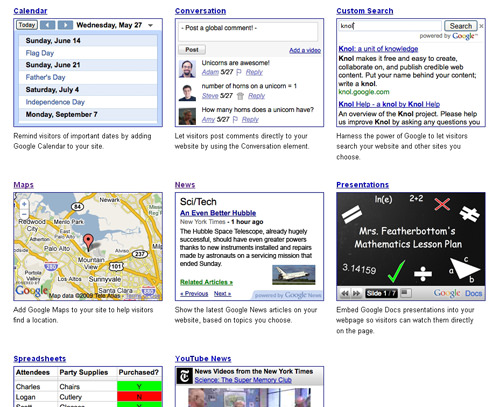Image resolution: width=500 pixels, height=407 pixels.
Task: Click the red N cell for Cutlery
Action: pos(139,397)
